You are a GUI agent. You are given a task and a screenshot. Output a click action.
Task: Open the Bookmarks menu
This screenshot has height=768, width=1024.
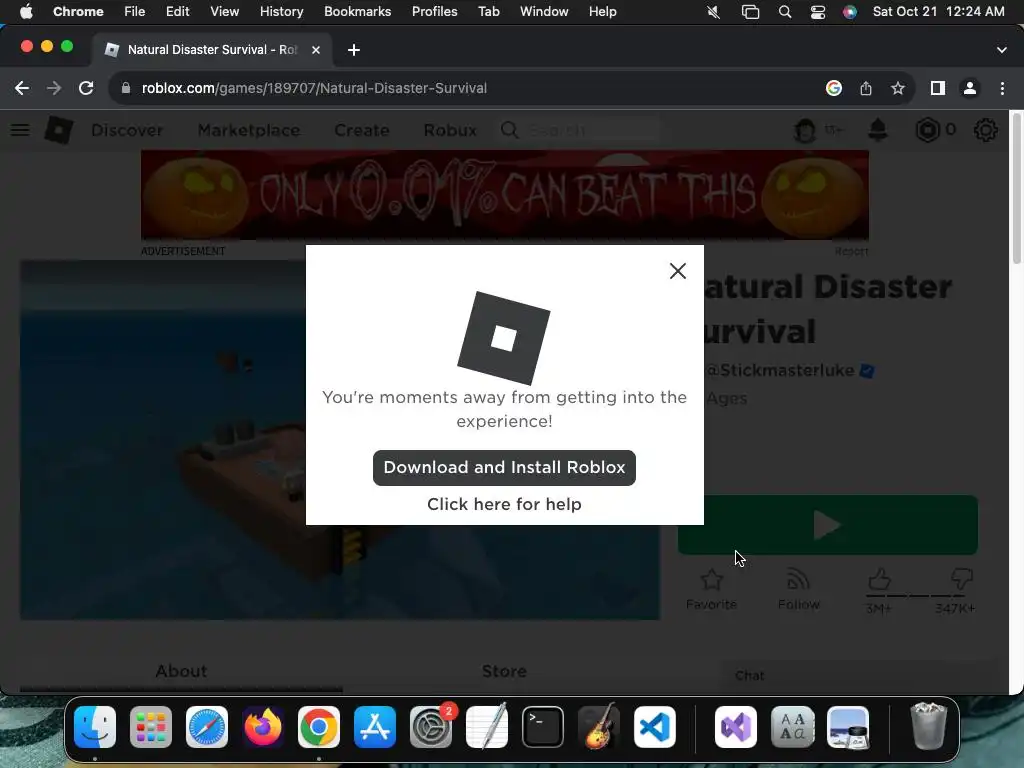[357, 12]
